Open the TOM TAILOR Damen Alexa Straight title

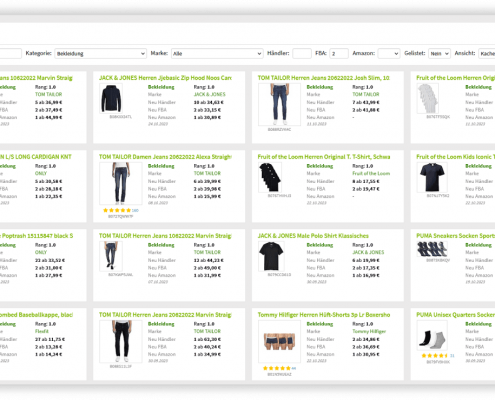pyautogui.click(x=165, y=157)
